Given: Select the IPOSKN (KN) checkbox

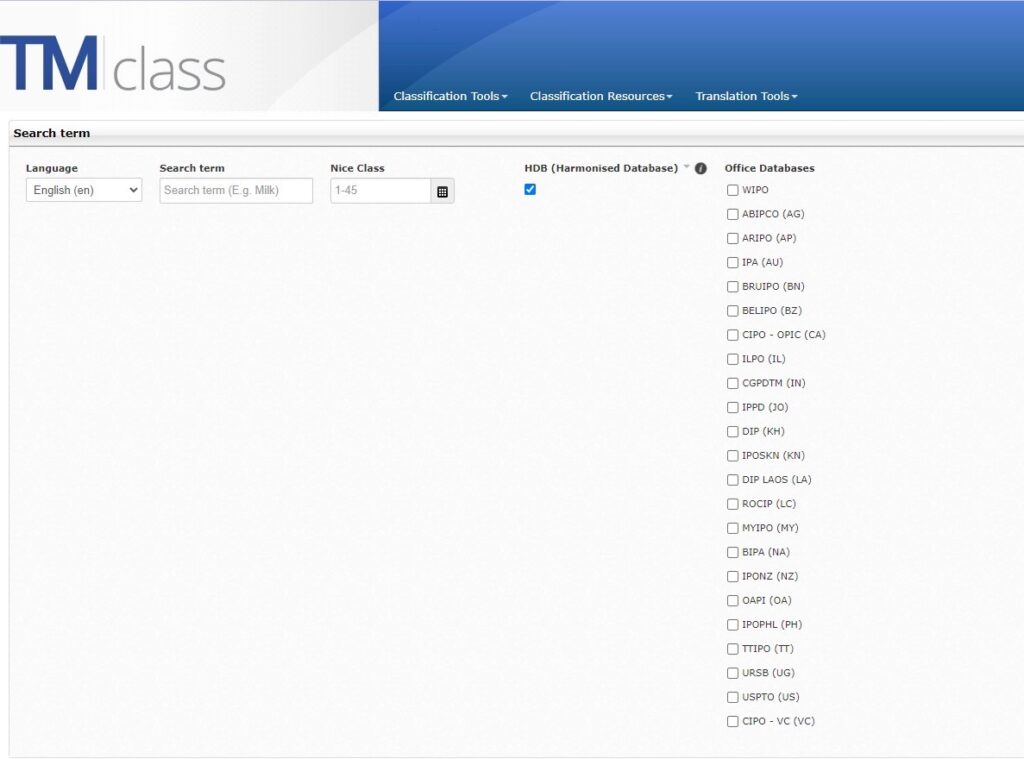Looking at the screenshot, I should coord(733,456).
